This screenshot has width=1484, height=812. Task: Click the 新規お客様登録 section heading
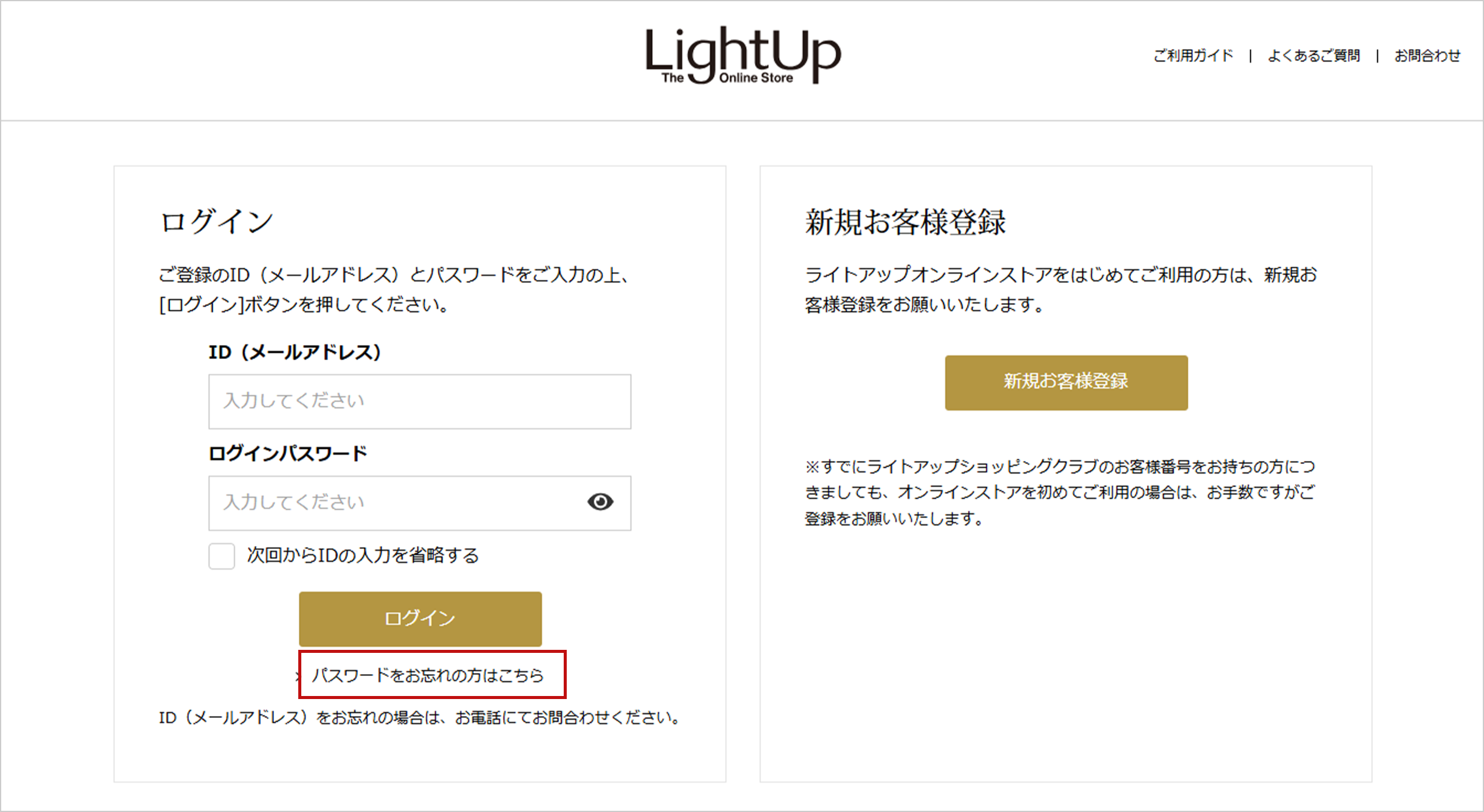(x=905, y=222)
